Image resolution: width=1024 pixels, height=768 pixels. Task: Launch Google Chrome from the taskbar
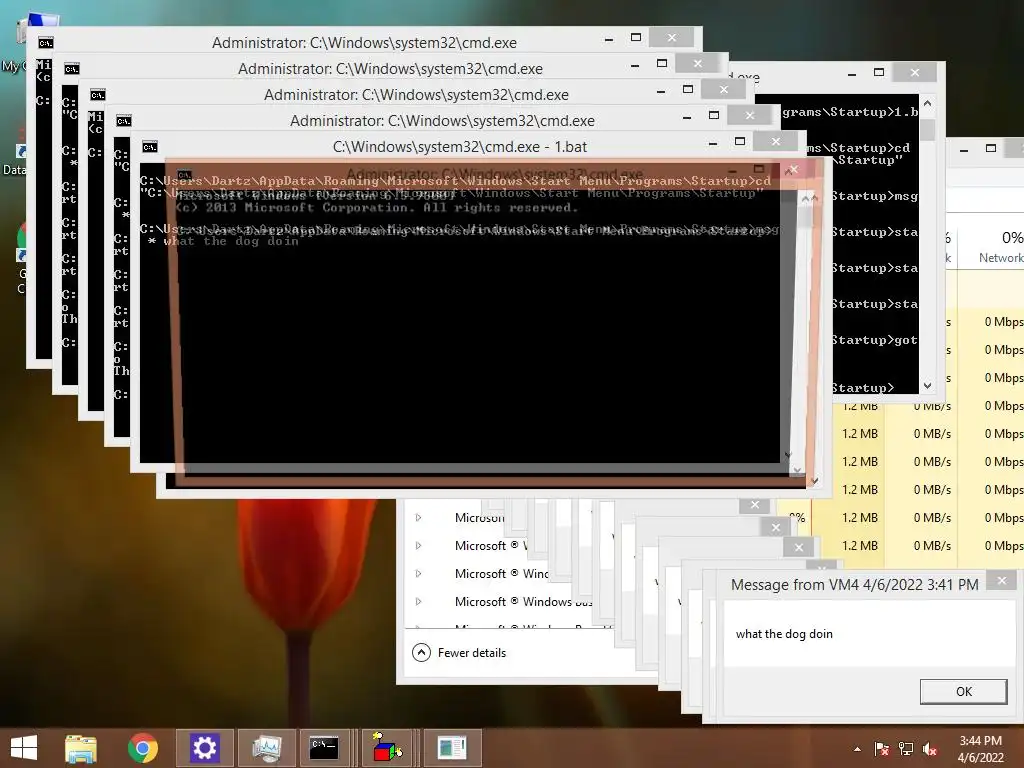click(x=142, y=748)
